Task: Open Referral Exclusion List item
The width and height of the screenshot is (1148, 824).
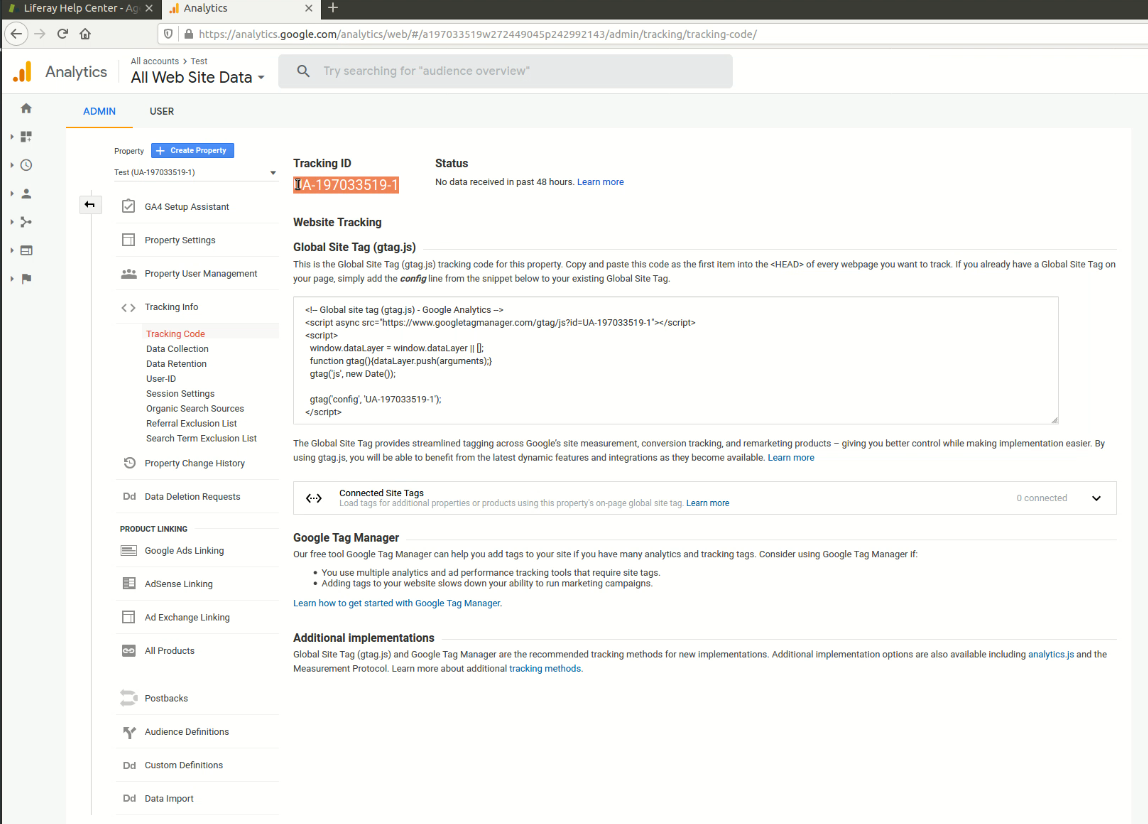Action: pos(192,423)
